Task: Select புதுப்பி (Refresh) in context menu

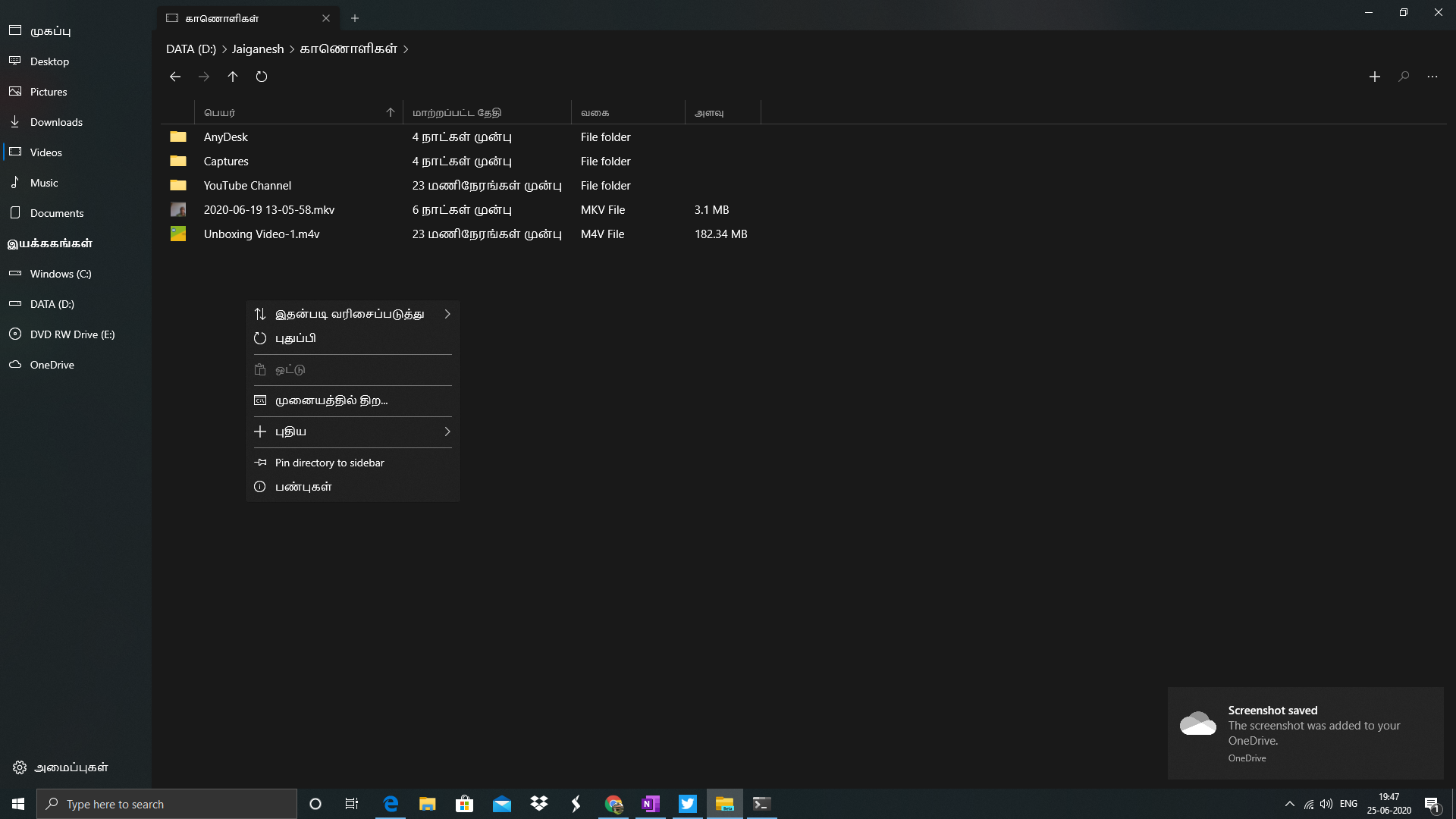Action: [x=296, y=337]
